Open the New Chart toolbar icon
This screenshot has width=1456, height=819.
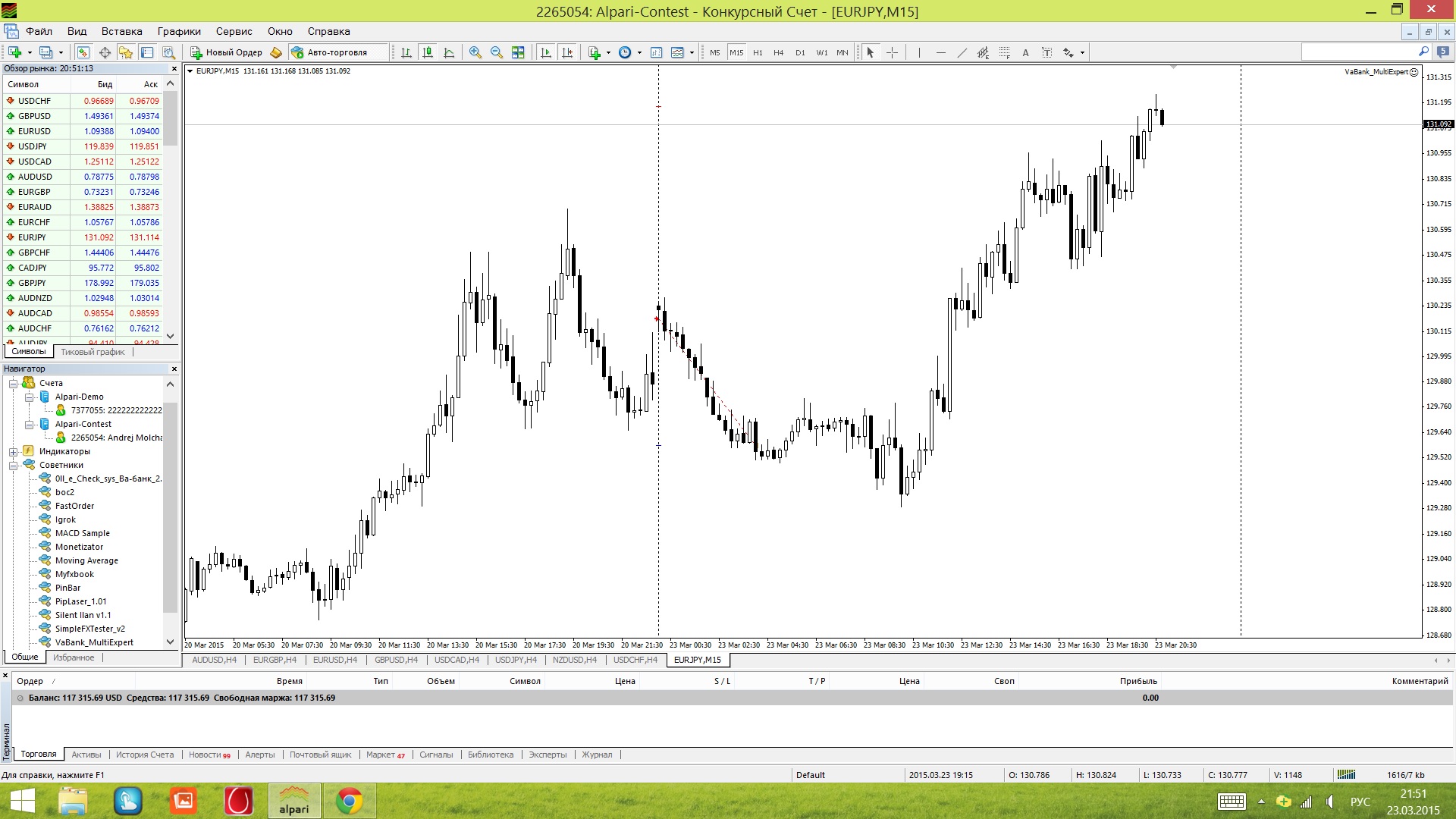pyautogui.click(x=14, y=52)
